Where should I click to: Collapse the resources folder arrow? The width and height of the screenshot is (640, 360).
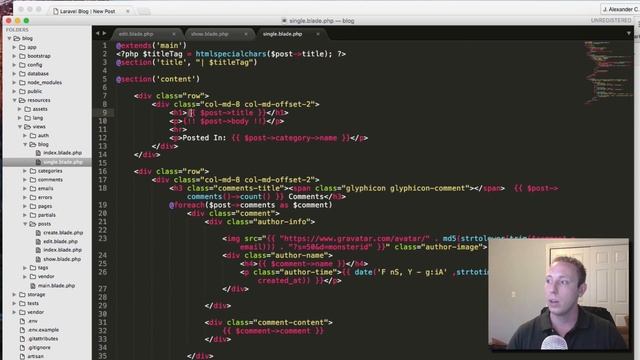pos(14,100)
